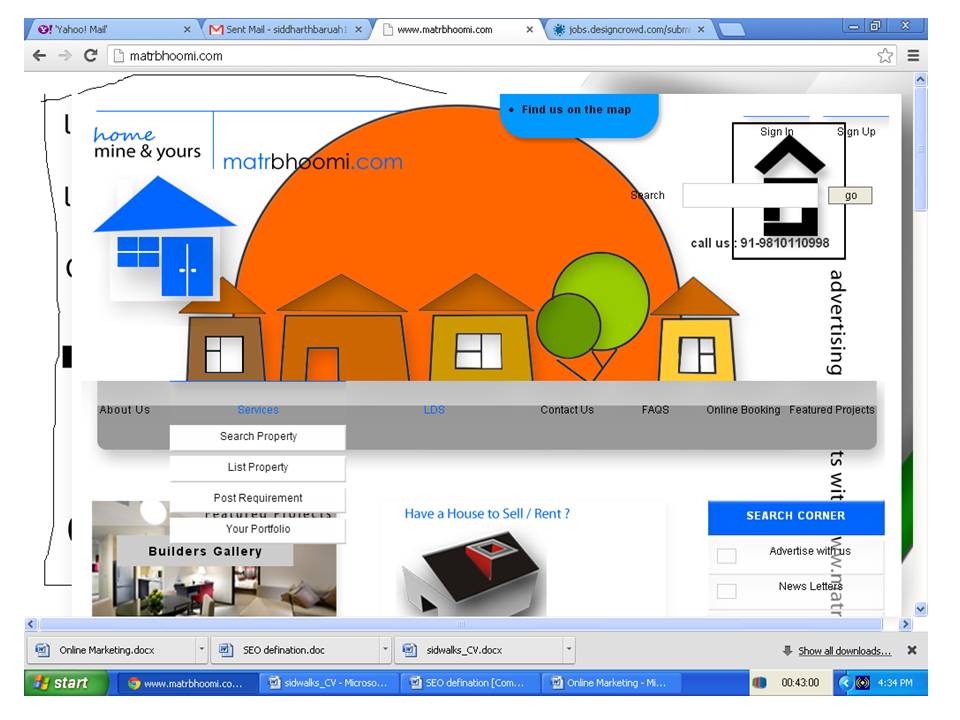Image resolution: width=960 pixels, height=720 pixels.
Task: Open downloaded file sidwalks_CV.docx
Action: pyautogui.click(x=479, y=650)
